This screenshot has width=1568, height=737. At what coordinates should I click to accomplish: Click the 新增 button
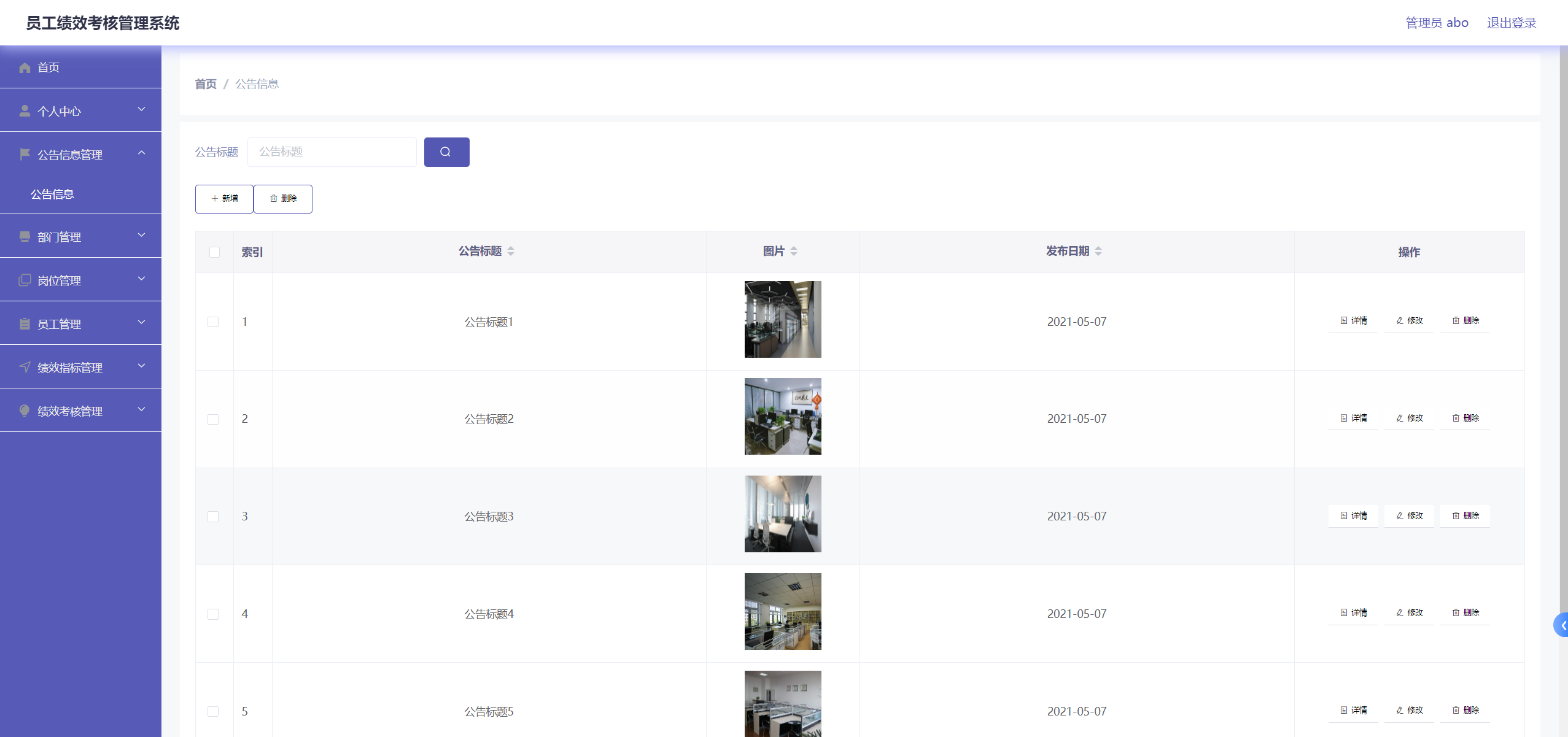click(x=223, y=198)
